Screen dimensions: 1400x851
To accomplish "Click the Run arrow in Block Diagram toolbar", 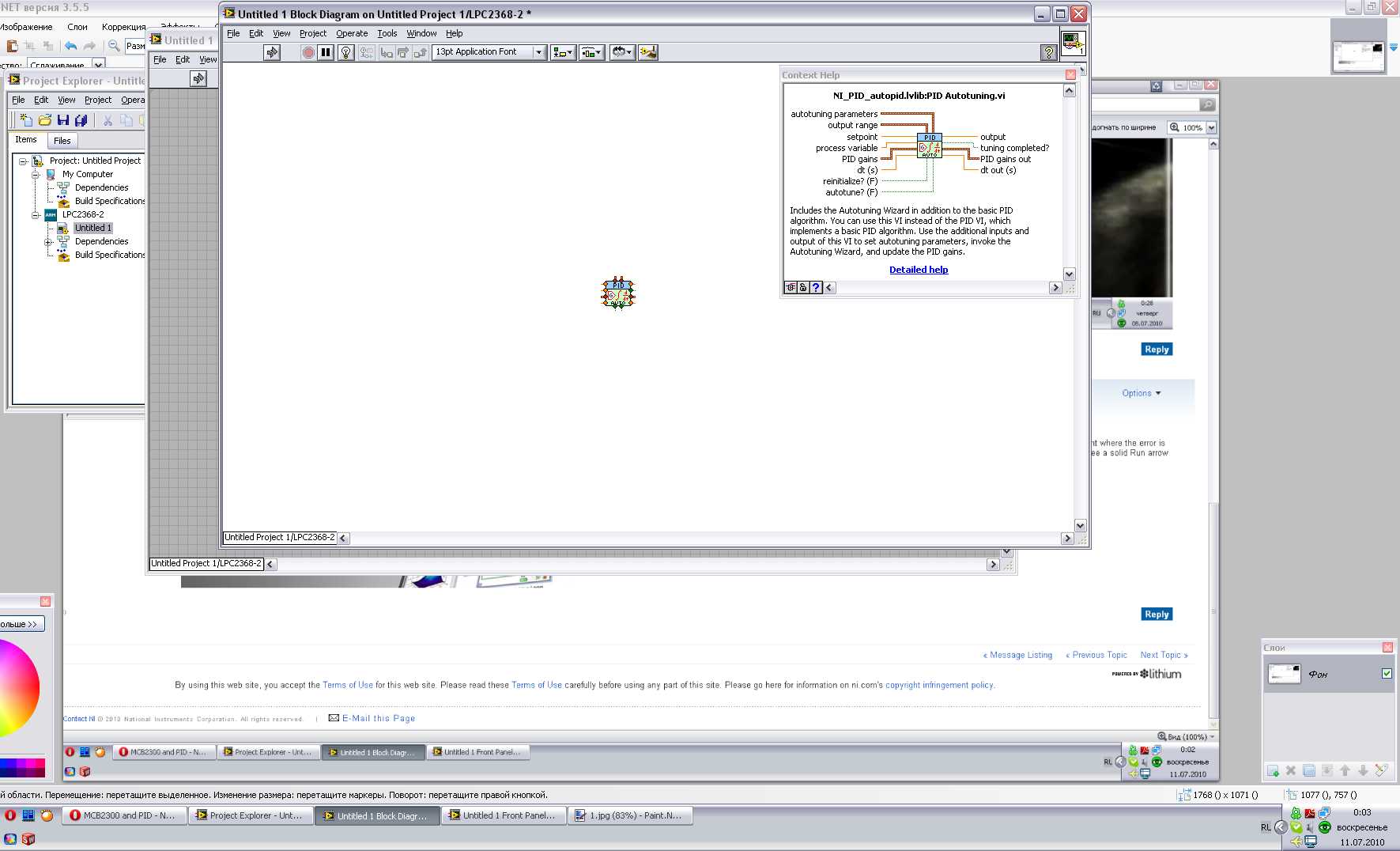I will tap(272, 52).
